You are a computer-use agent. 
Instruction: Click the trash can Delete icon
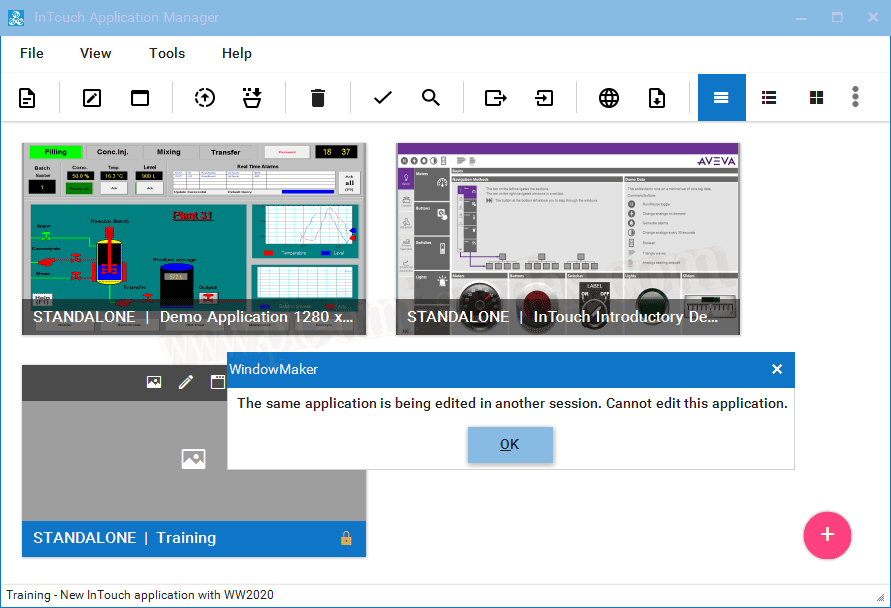318,98
